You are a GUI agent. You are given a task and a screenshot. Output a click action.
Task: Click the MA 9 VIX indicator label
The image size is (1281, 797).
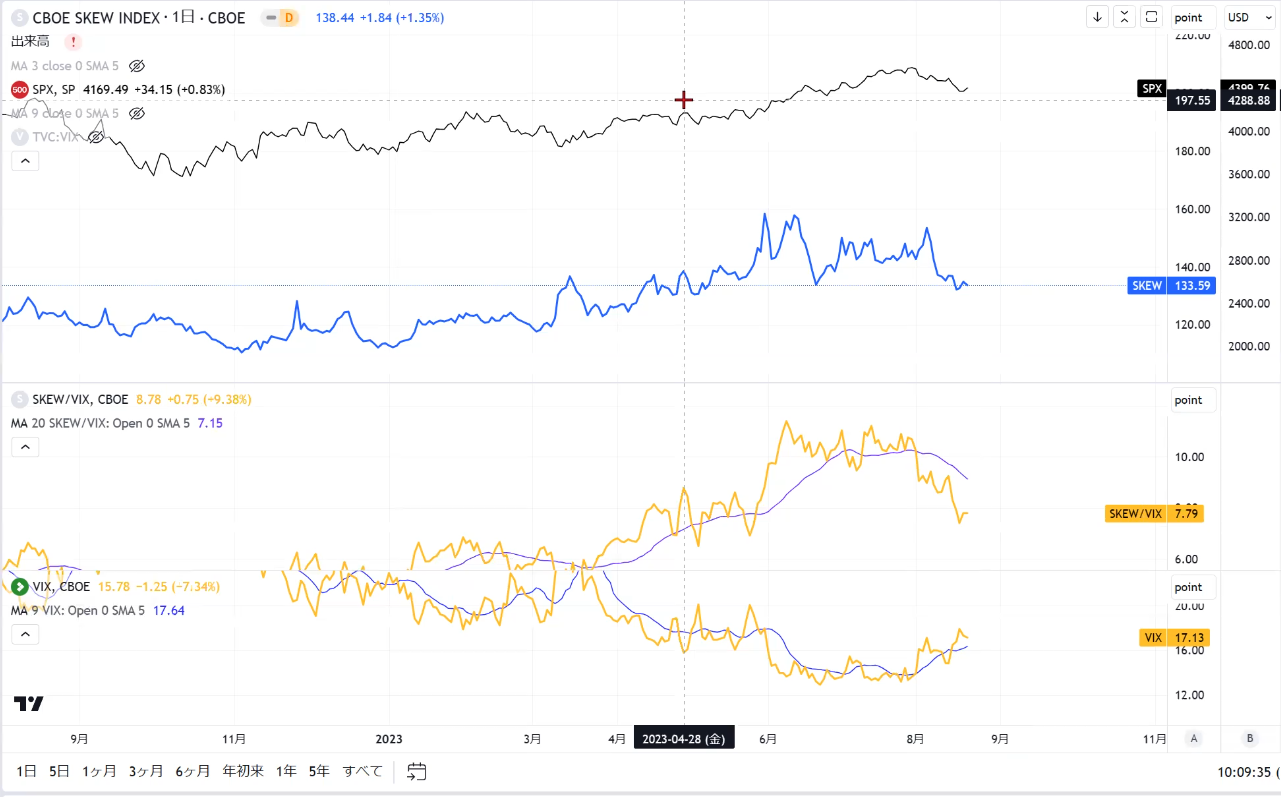[78, 610]
